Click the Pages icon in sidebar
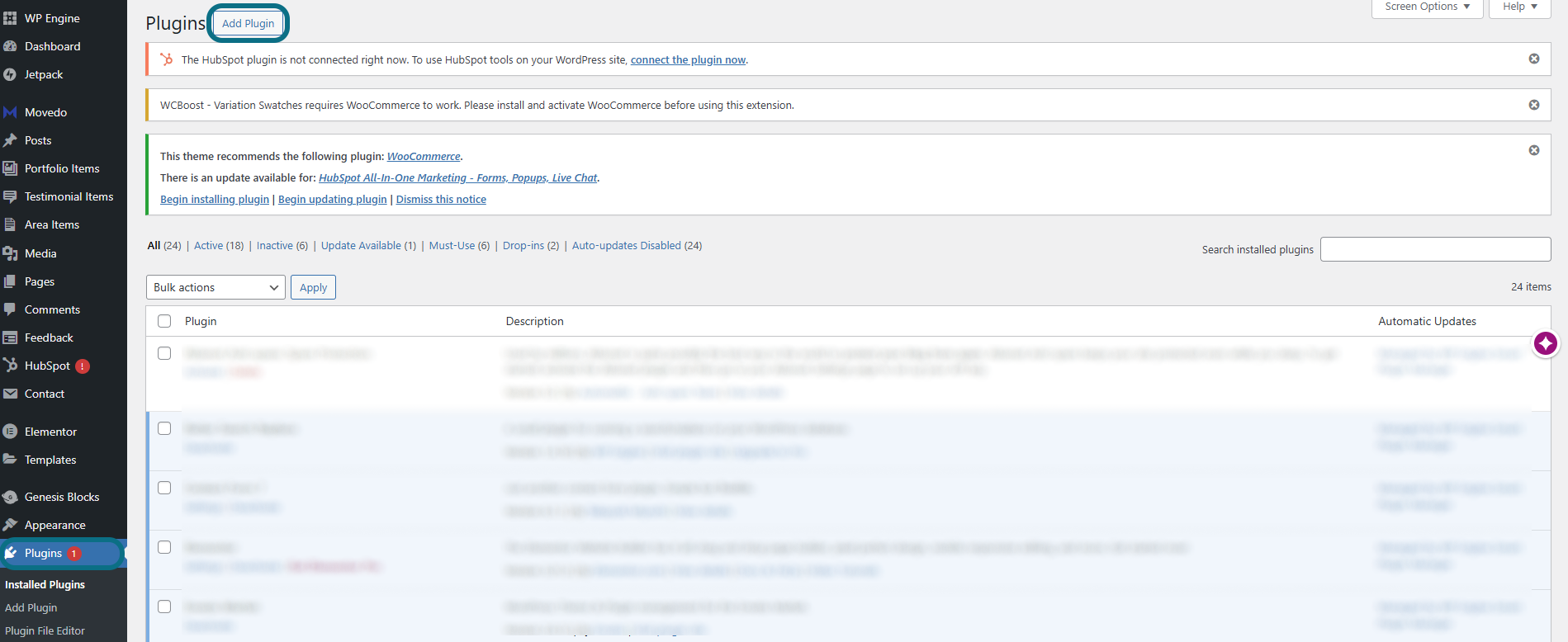The height and width of the screenshot is (642, 1568). (x=10, y=281)
